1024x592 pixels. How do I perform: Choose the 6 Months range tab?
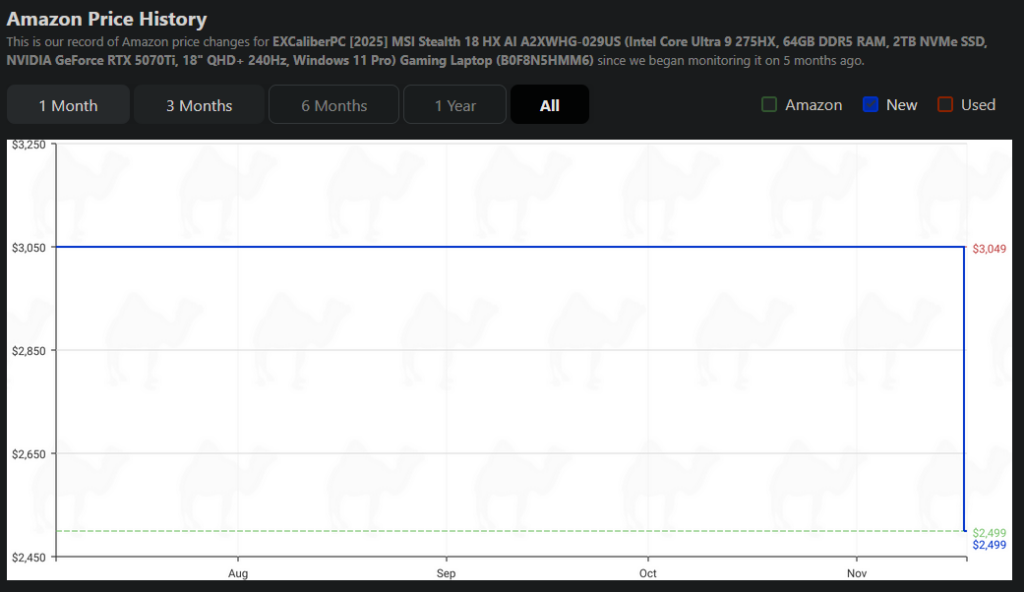coord(334,105)
